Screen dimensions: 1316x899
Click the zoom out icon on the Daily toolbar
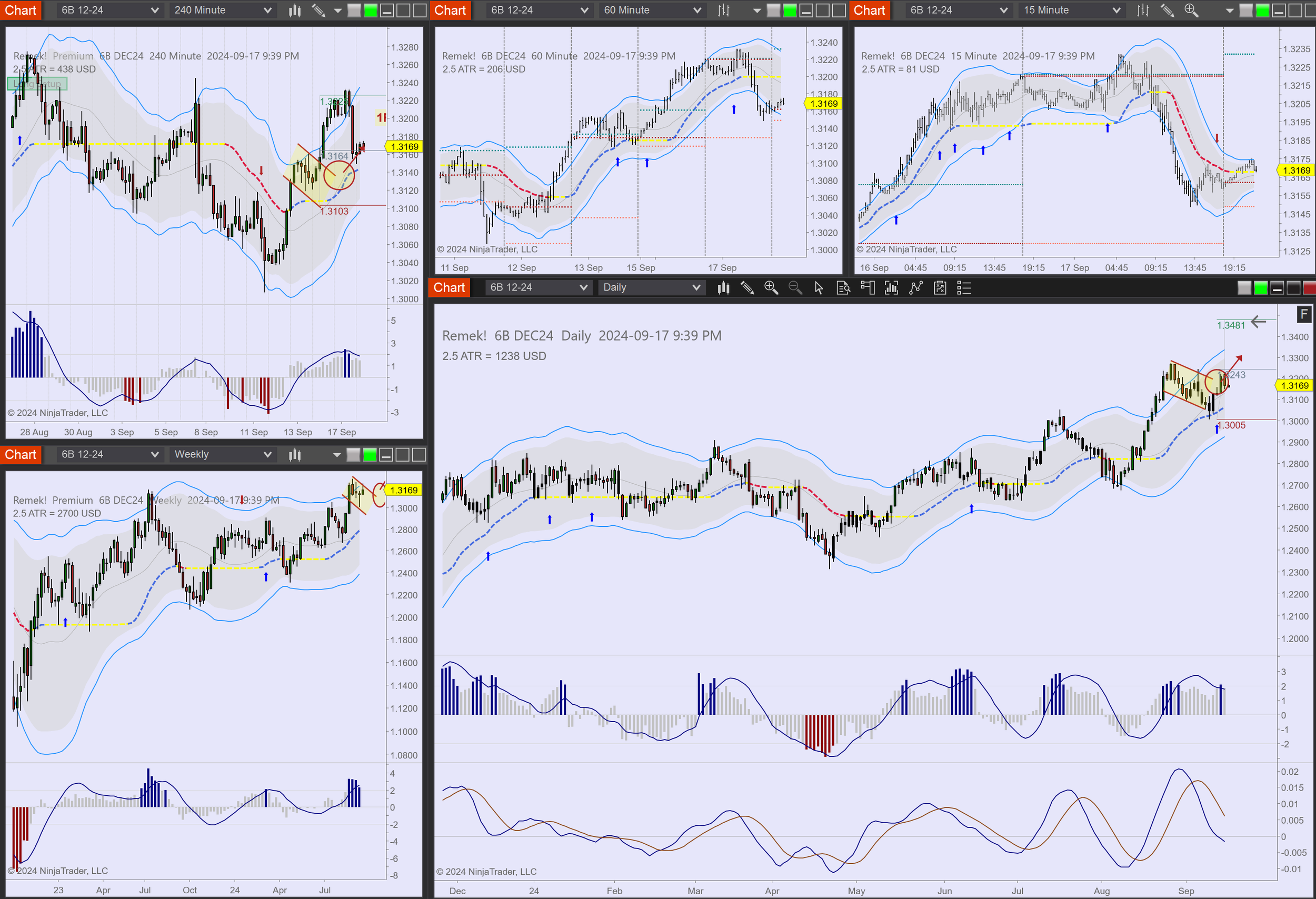coord(795,288)
